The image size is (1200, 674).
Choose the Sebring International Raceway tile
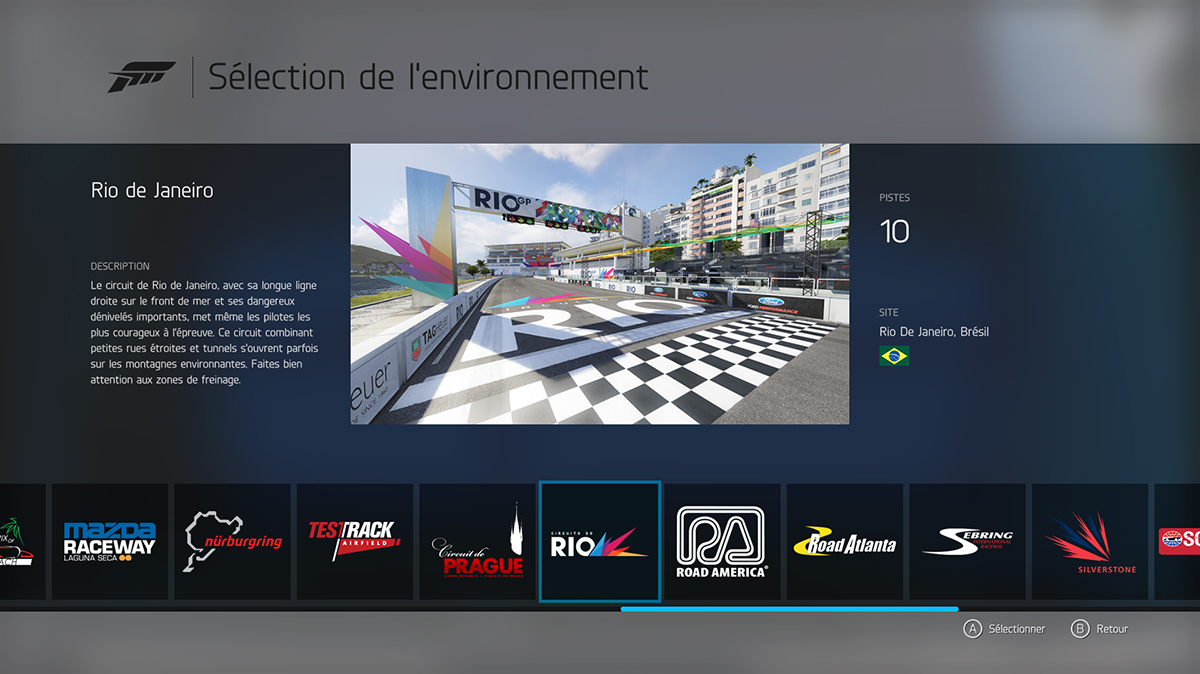coord(967,542)
